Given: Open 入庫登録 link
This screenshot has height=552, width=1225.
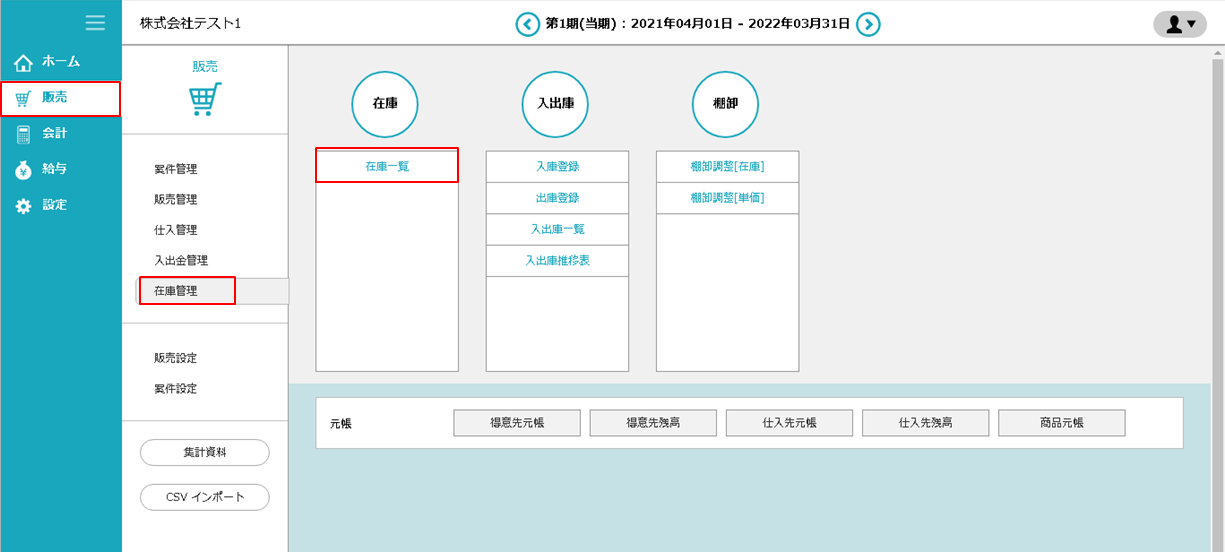Looking at the screenshot, I should (x=557, y=167).
